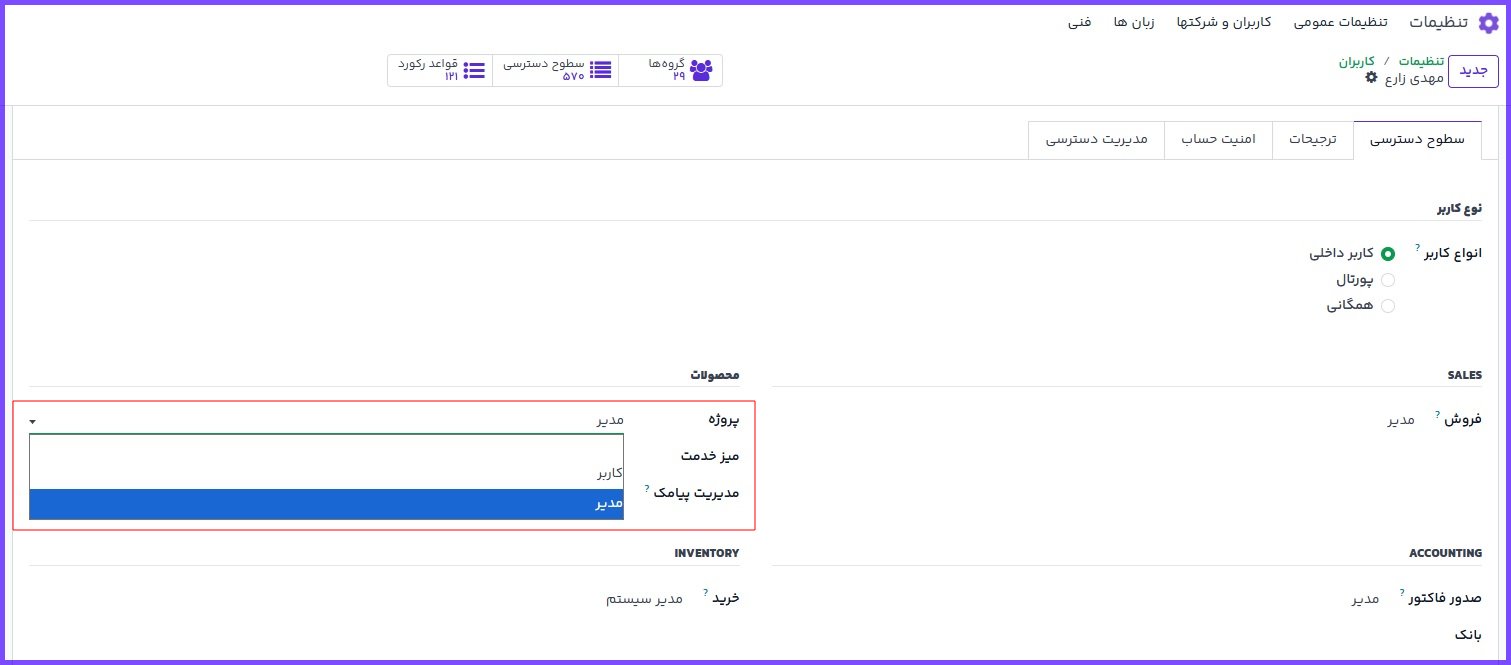The image size is (1511, 665).
Task: Click the help question mark beside فروش
Action: click(x=1437, y=413)
